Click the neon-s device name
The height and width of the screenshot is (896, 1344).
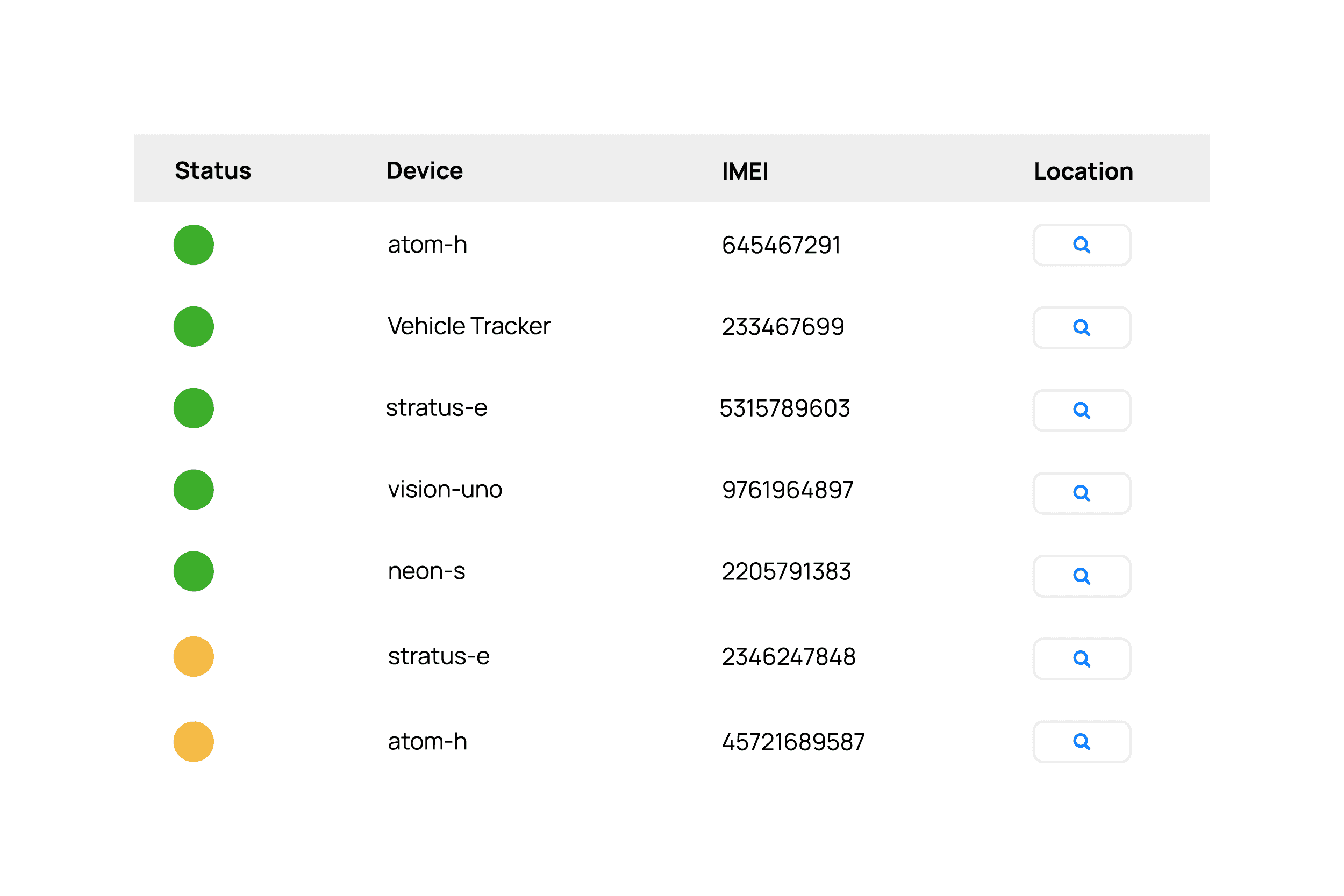426,571
